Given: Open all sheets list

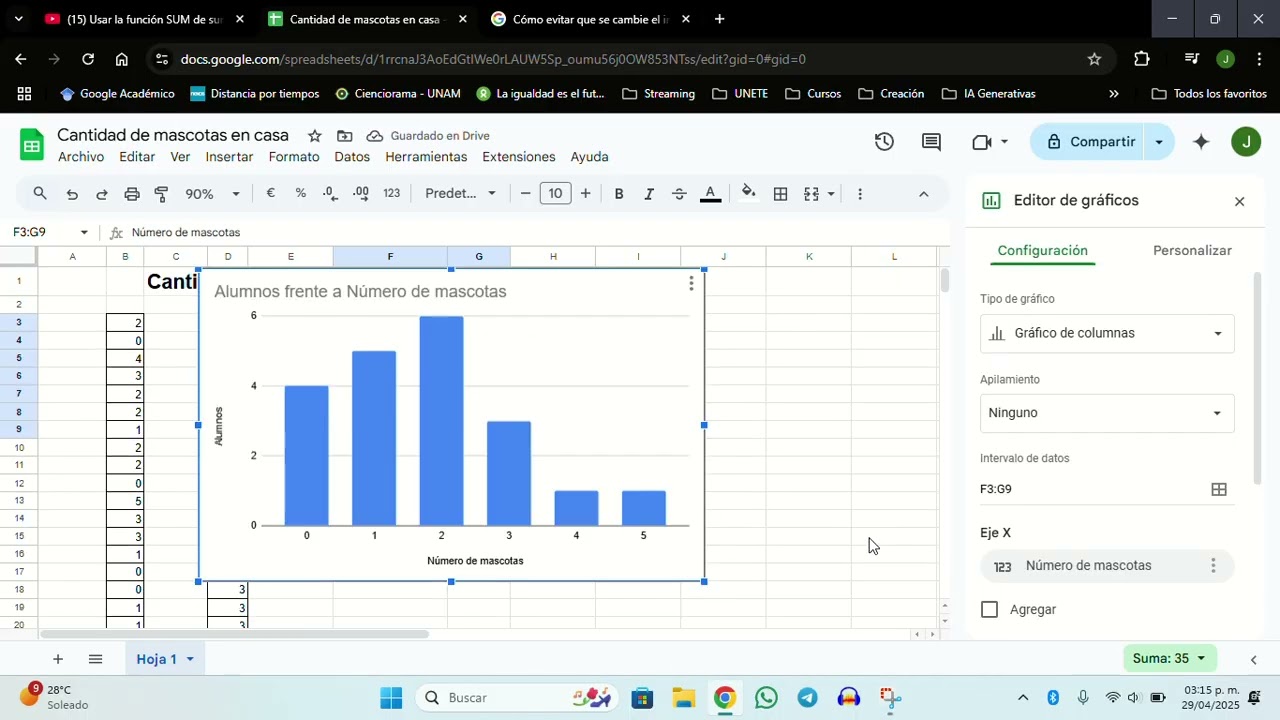Looking at the screenshot, I should (95, 659).
